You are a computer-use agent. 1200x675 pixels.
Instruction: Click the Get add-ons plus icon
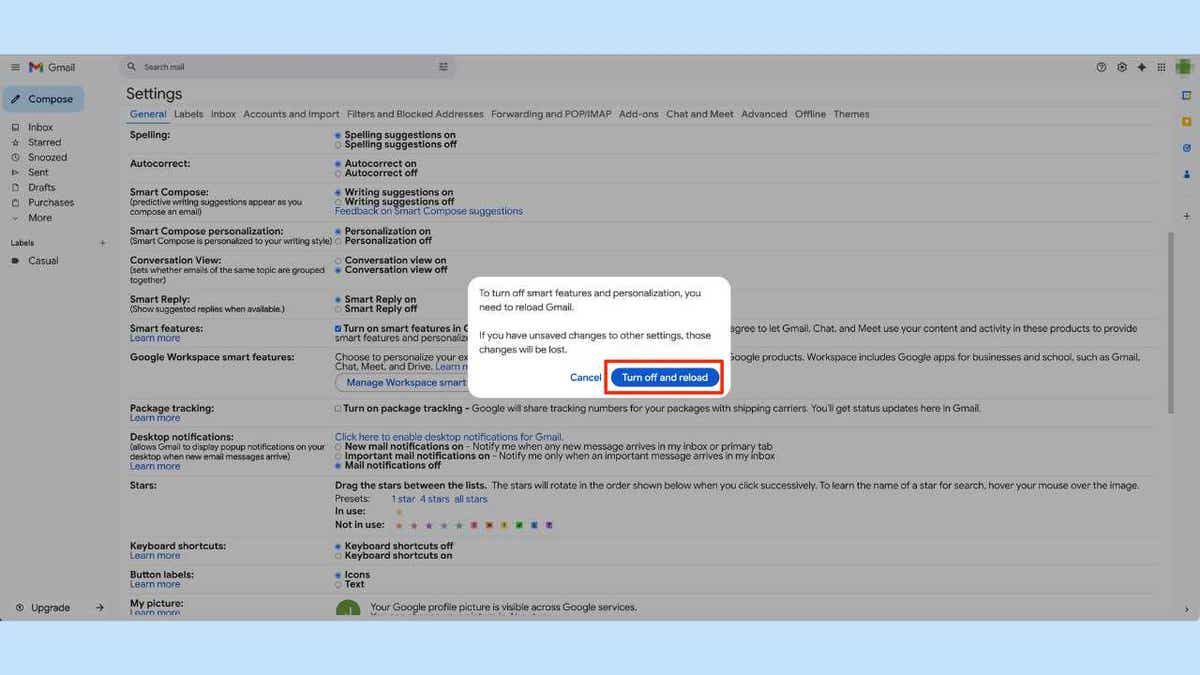click(x=1185, y=216)
